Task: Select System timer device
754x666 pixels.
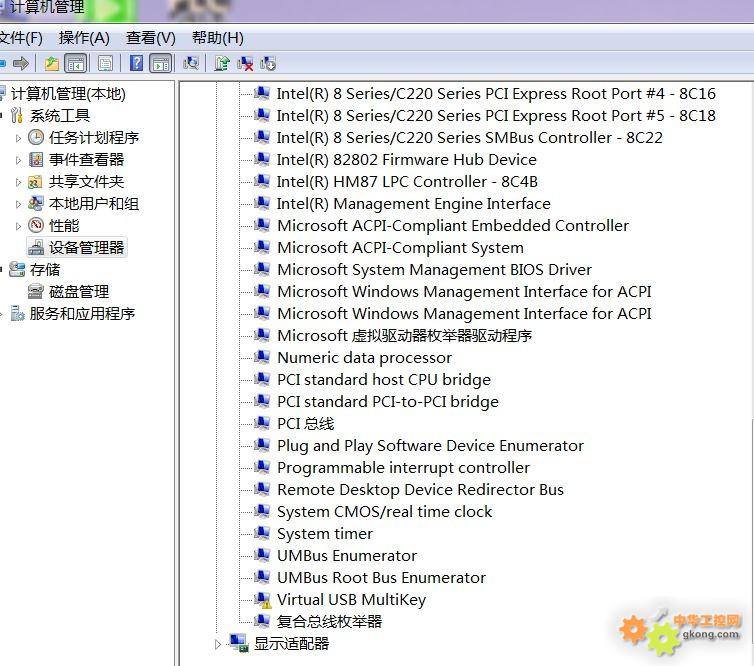Action: [x=325, y=534]
